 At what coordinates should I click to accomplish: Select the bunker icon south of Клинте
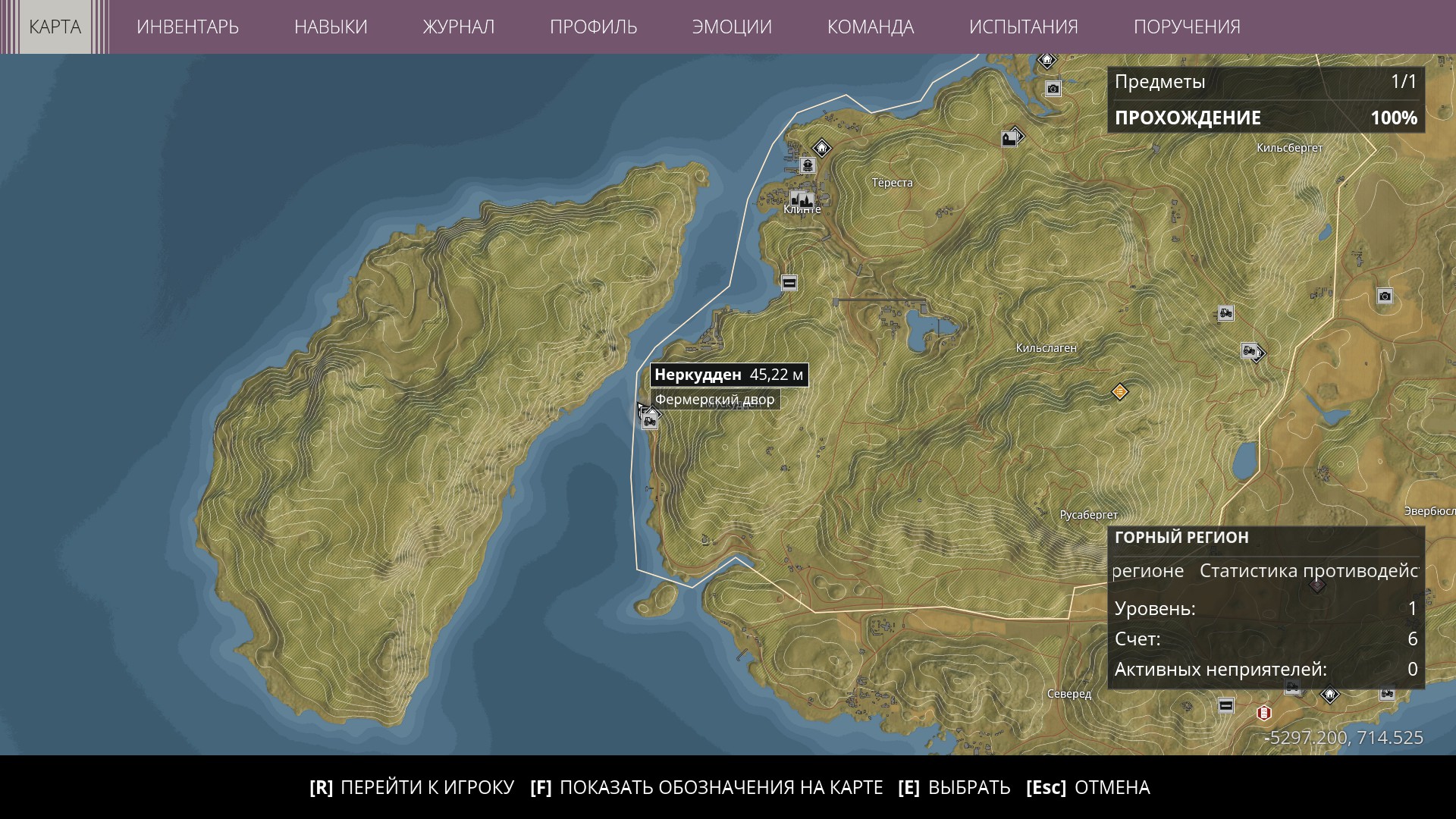click(789, 283)
